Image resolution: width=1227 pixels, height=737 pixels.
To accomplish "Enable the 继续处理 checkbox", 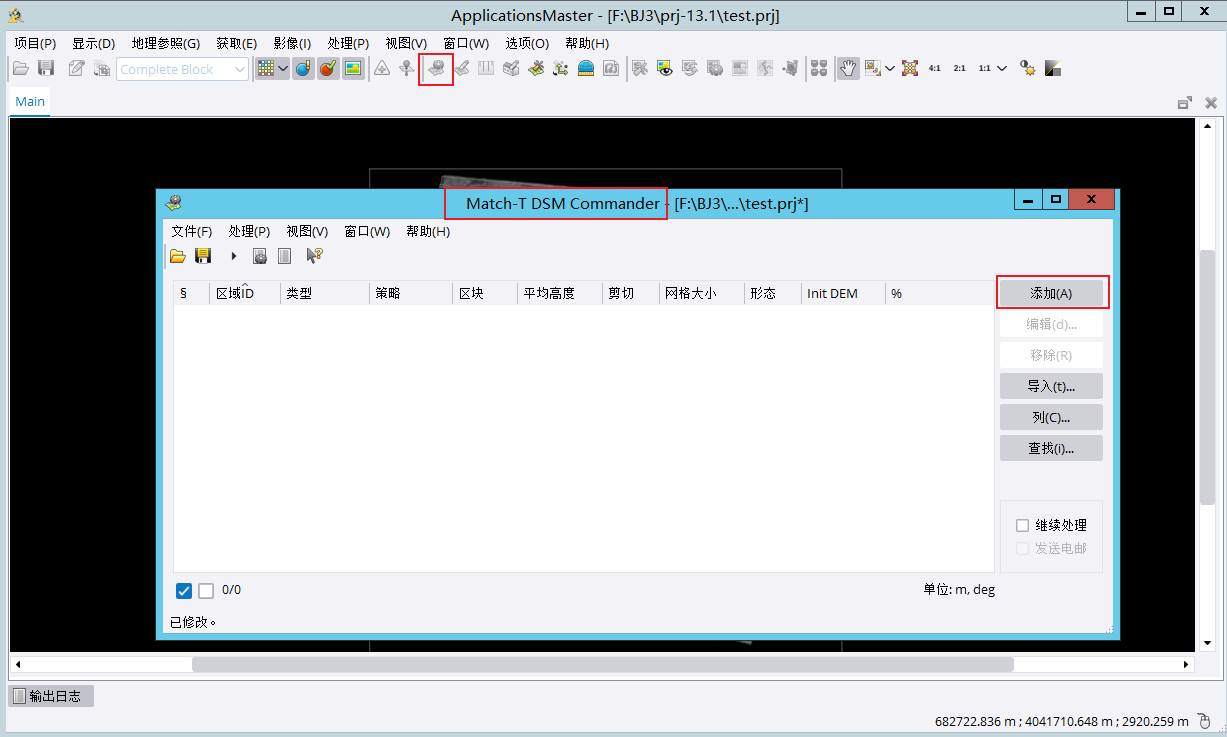I will 1022,526.
